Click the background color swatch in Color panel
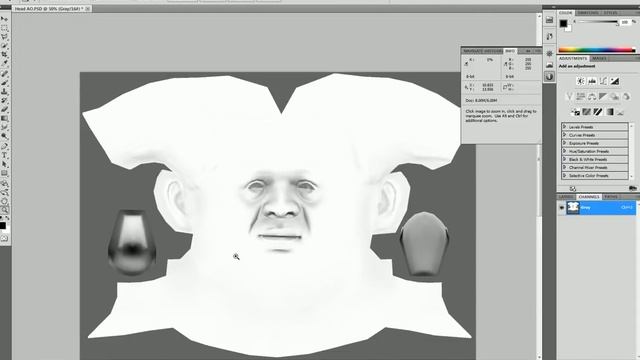640x360 pixels. point(568,28)
